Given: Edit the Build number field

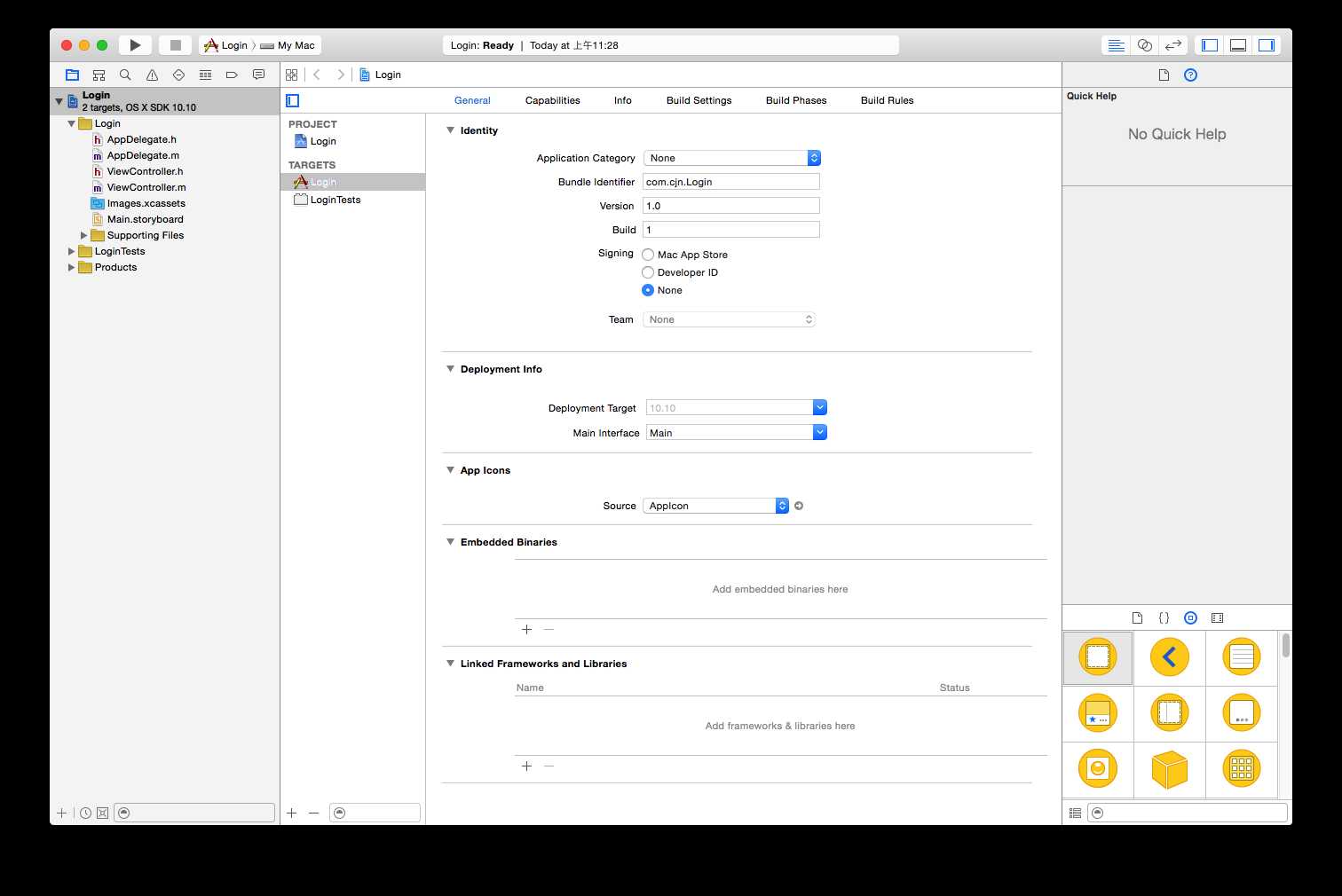Looking at the screenshot, I should coord(731,230).
